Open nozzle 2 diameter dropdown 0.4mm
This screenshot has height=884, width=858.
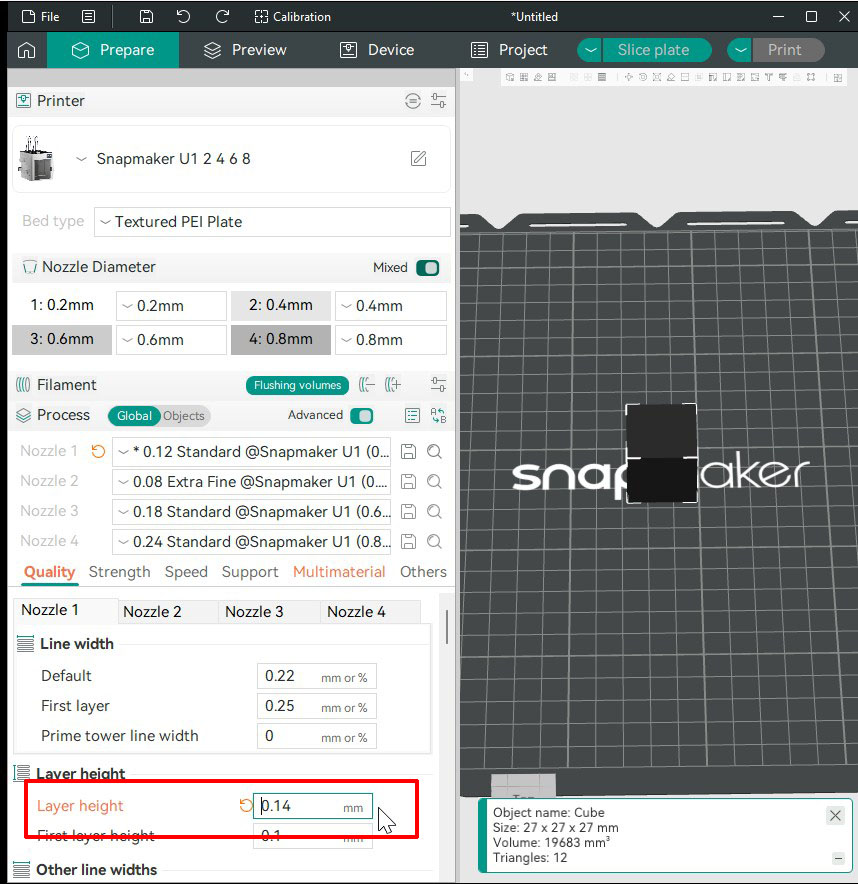[391, 306]
